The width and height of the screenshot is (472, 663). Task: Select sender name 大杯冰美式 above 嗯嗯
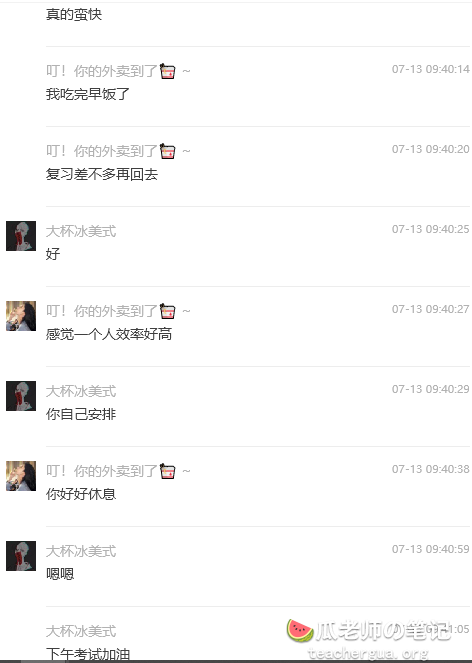coord(81,551)
